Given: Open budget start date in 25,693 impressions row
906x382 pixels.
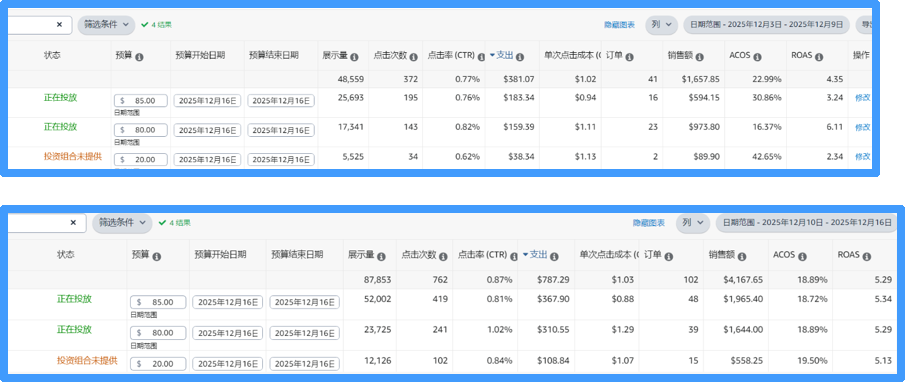Looking at the screenshot, I should 207,101.
